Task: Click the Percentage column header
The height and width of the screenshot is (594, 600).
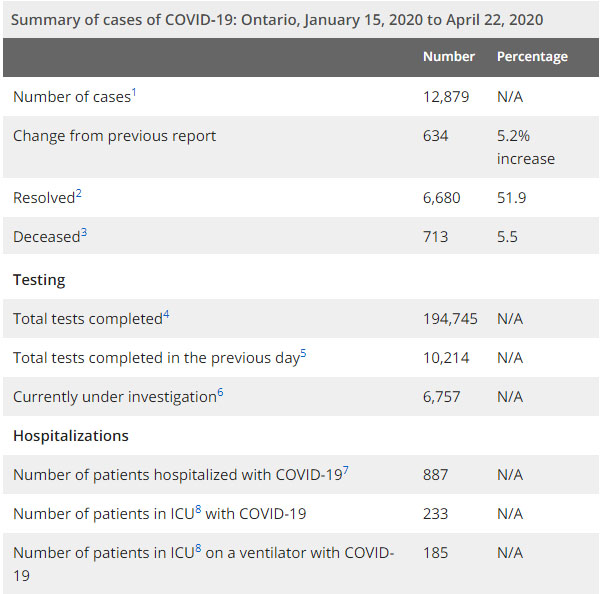Action: 532,57
